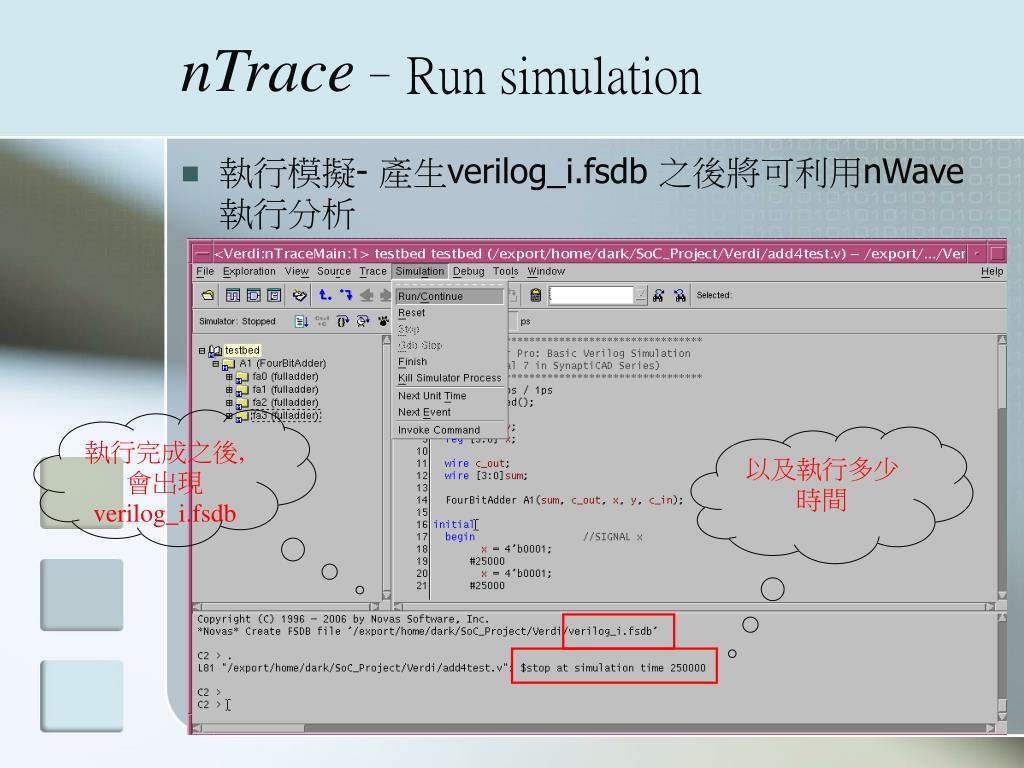Open the Source menu

click(x=334, y=271)
